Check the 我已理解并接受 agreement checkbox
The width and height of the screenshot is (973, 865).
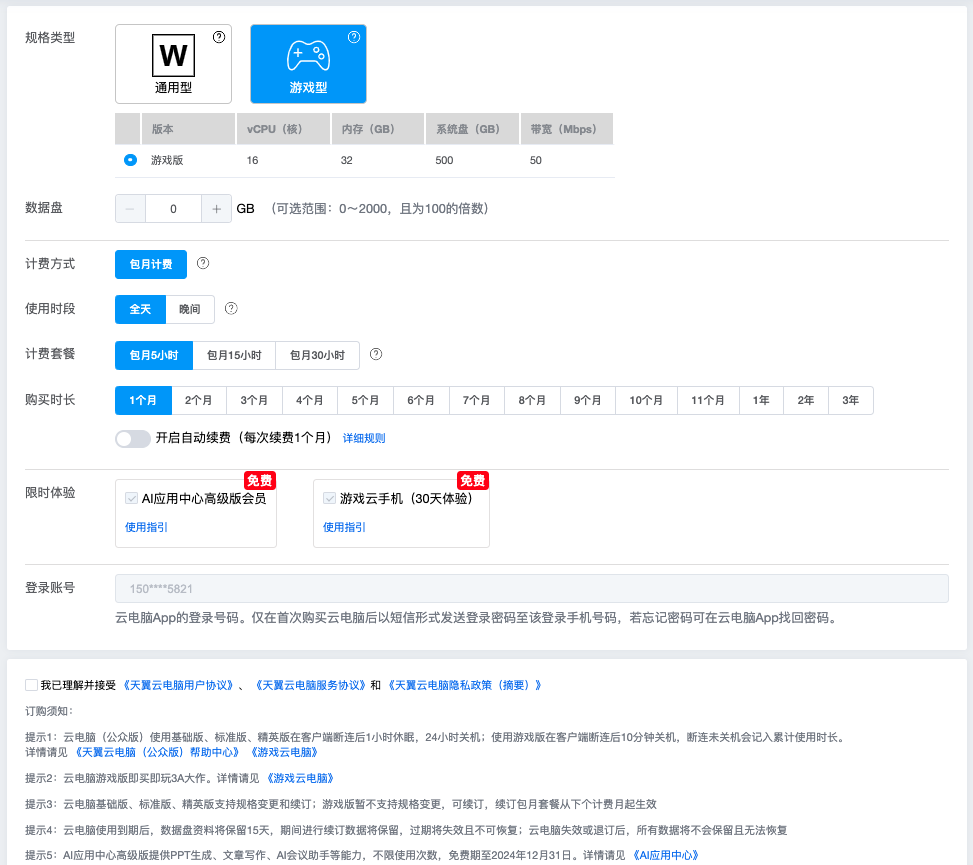pyautogui.click(x=31, y=685)
